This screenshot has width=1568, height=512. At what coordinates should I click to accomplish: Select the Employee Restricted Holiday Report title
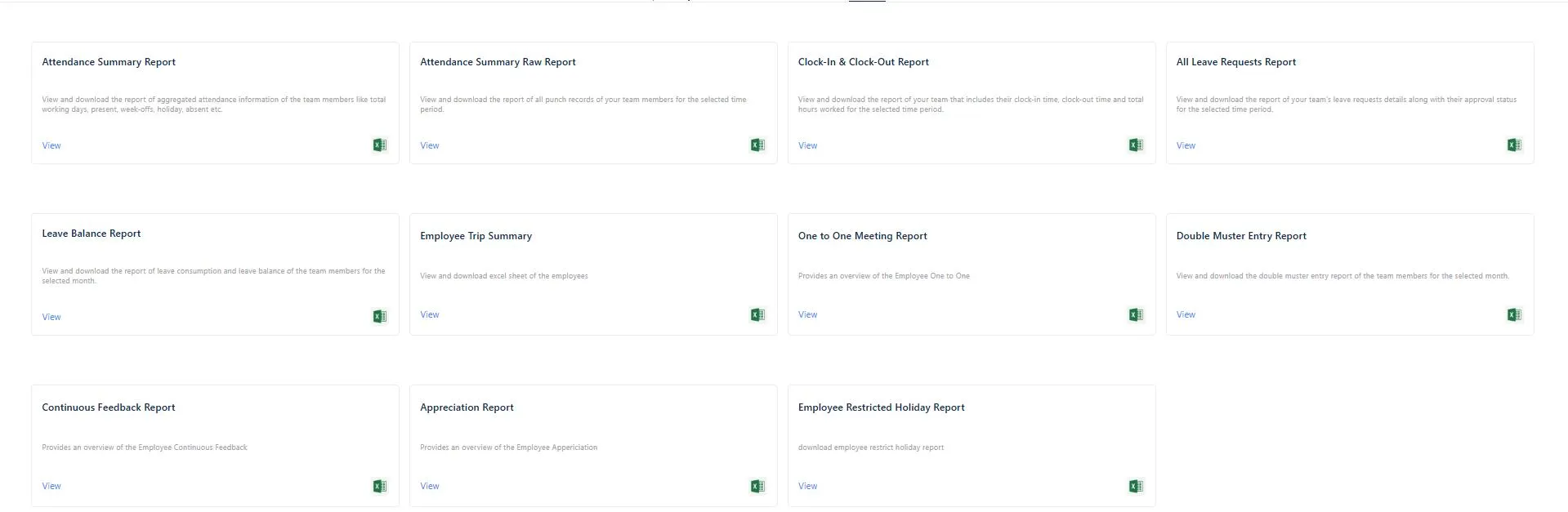tap(881, 407)
